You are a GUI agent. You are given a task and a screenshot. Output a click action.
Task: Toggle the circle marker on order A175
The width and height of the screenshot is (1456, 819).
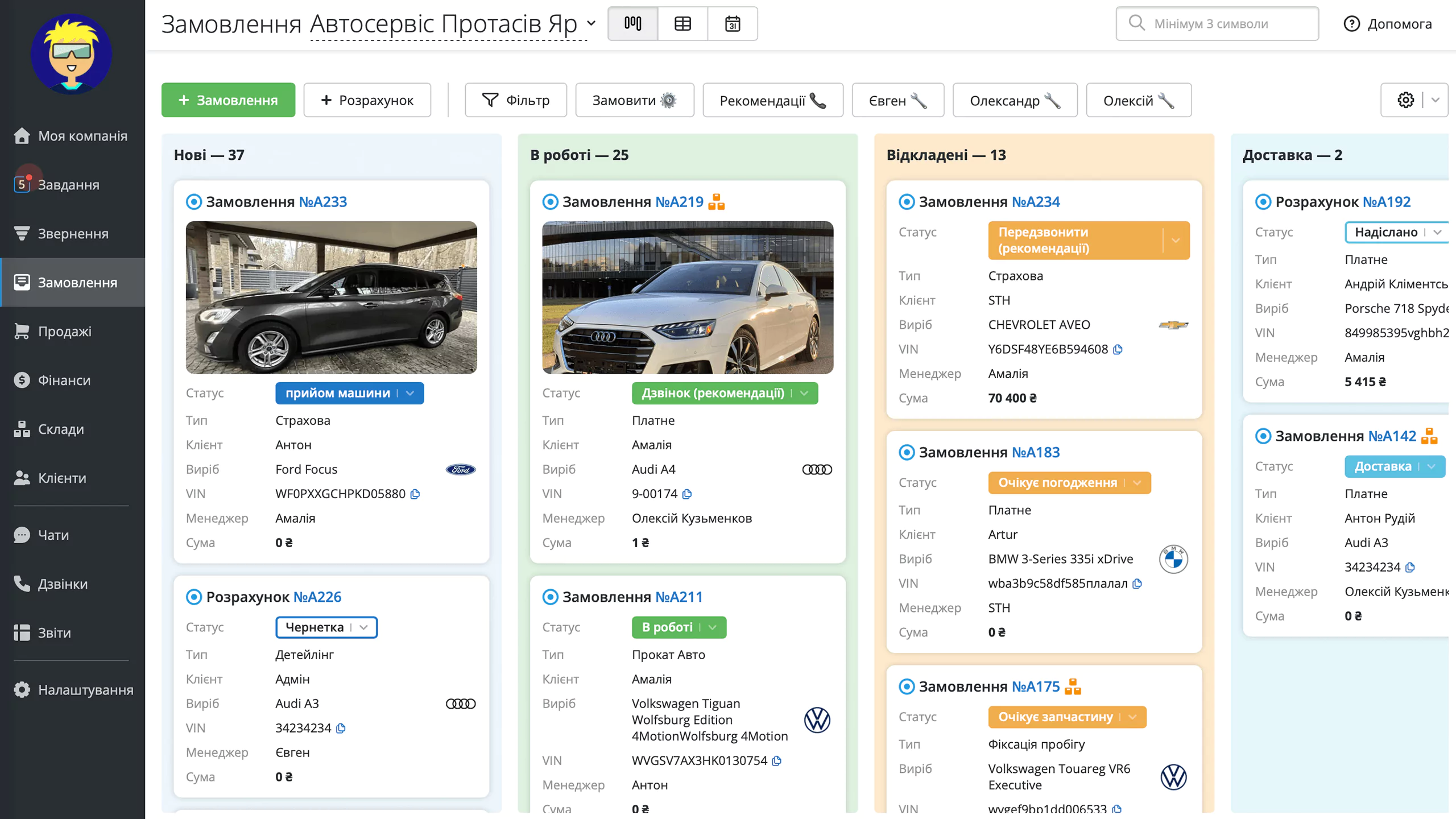(x=907, y=686)
